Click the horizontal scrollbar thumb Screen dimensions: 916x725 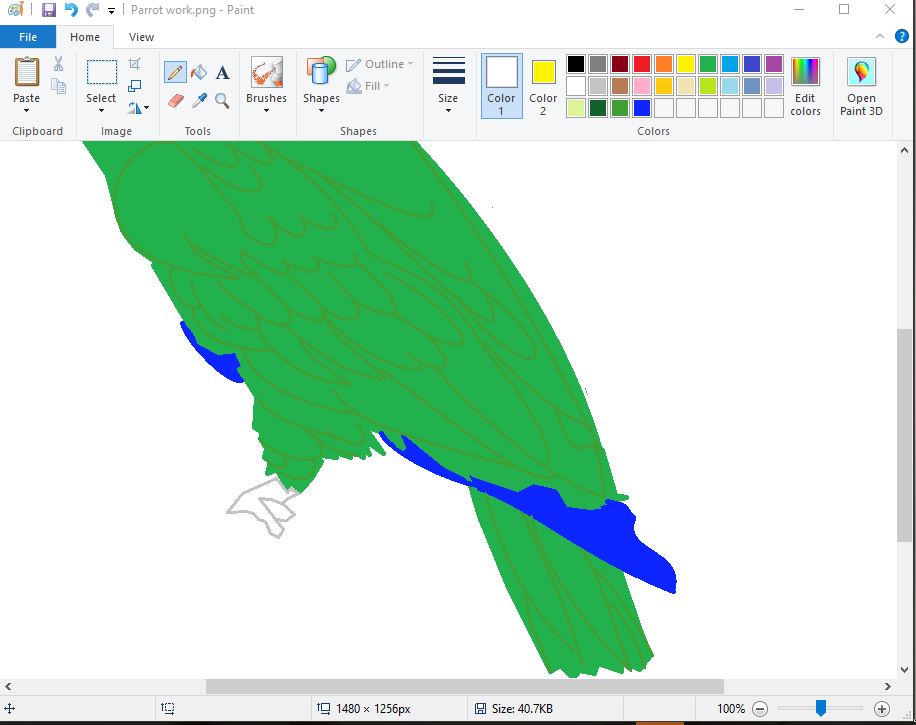coord(465,686)
